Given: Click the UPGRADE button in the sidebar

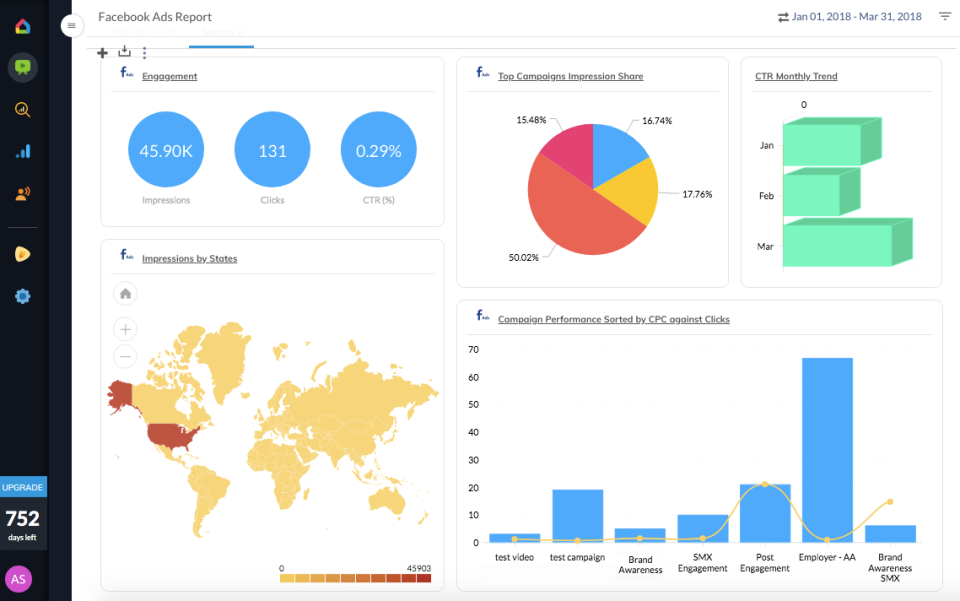Looking at the screenshot, I should pyautogui.click(x=23, y=486).
